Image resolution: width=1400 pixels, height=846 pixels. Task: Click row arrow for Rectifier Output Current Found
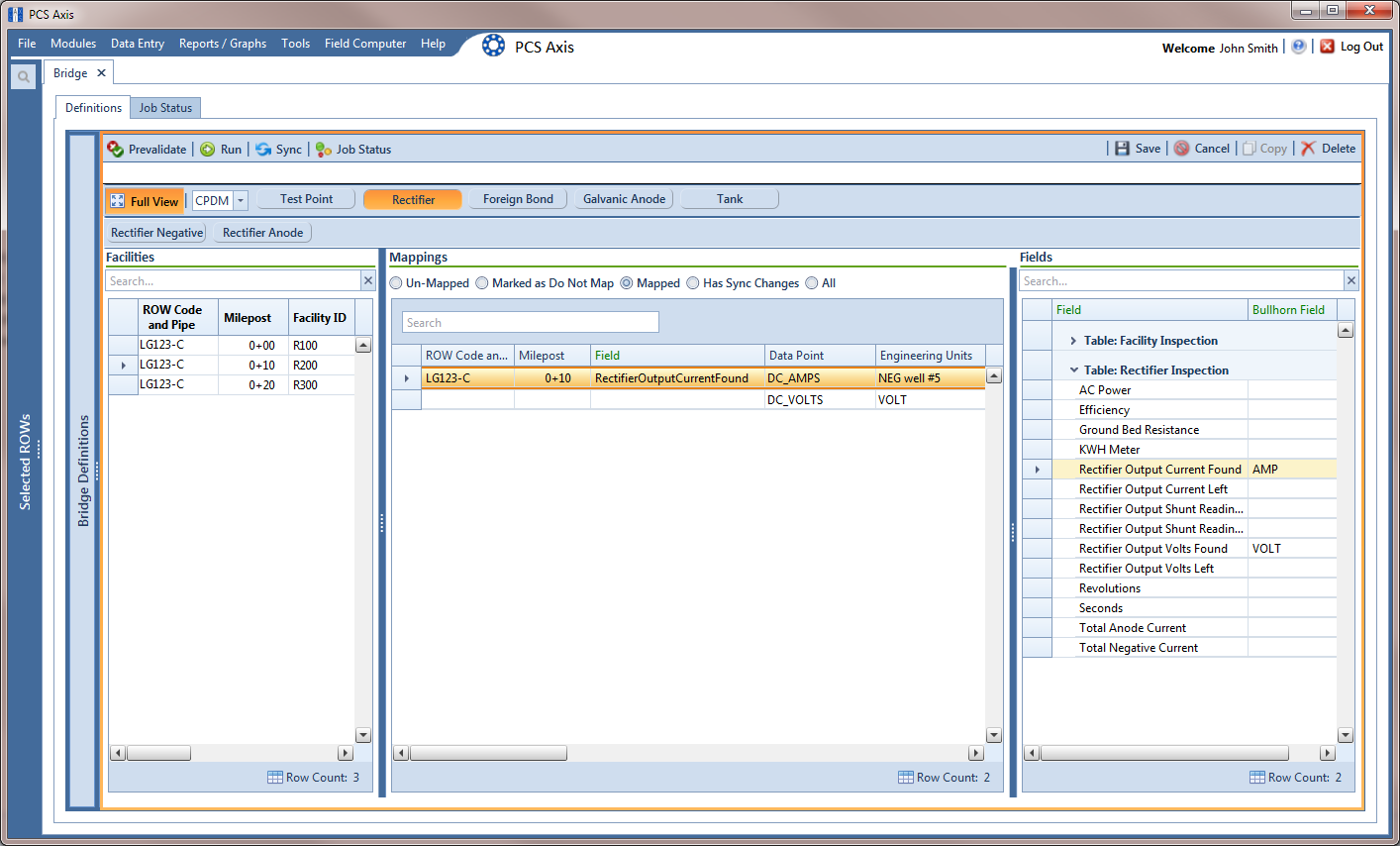(x=1037, y=470)
